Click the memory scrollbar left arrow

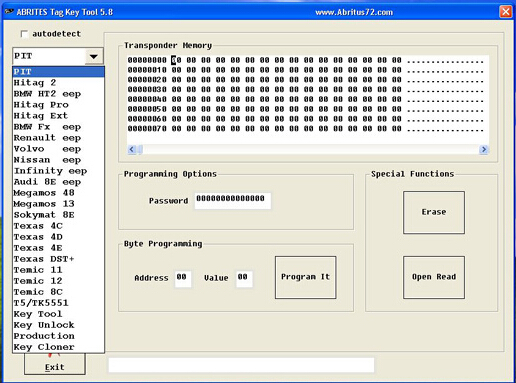coord(132,149)
